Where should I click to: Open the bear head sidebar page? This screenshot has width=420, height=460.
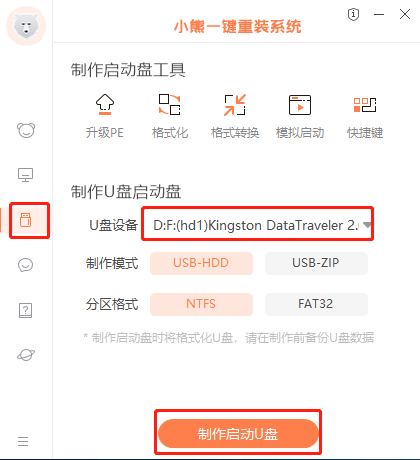[x=26, y=130]
